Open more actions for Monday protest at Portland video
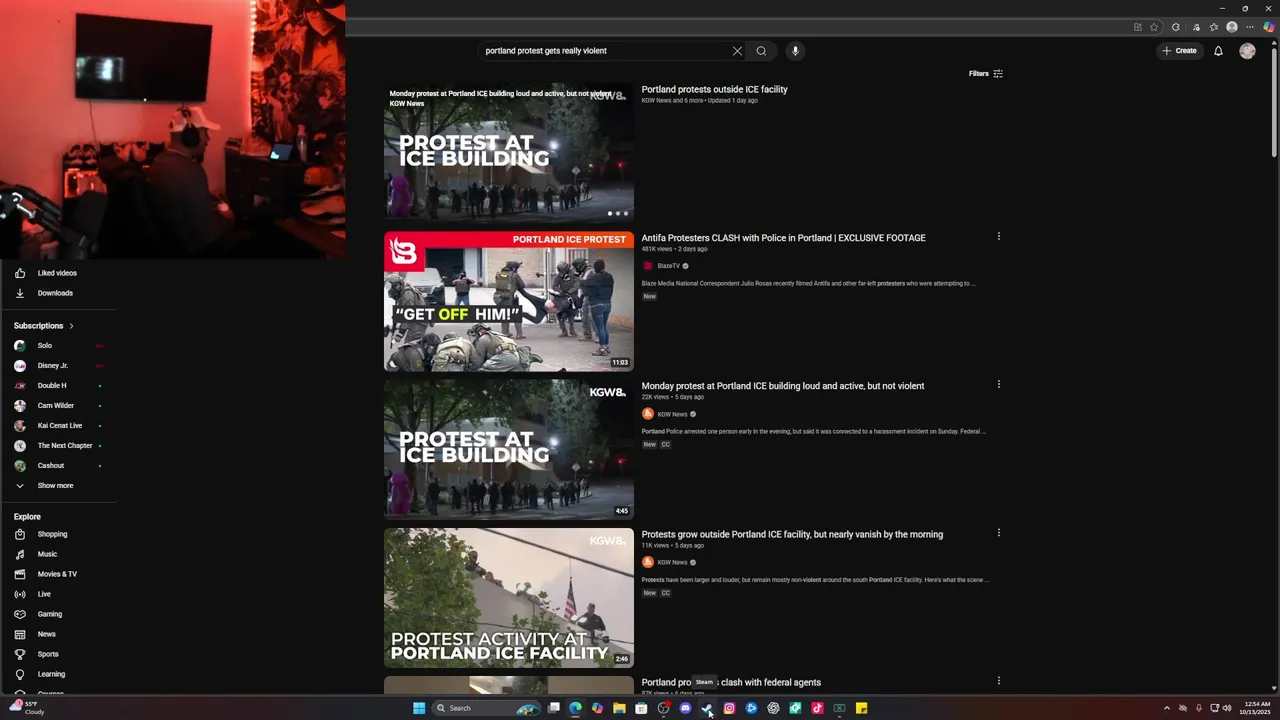 click(x=998, y=385)
